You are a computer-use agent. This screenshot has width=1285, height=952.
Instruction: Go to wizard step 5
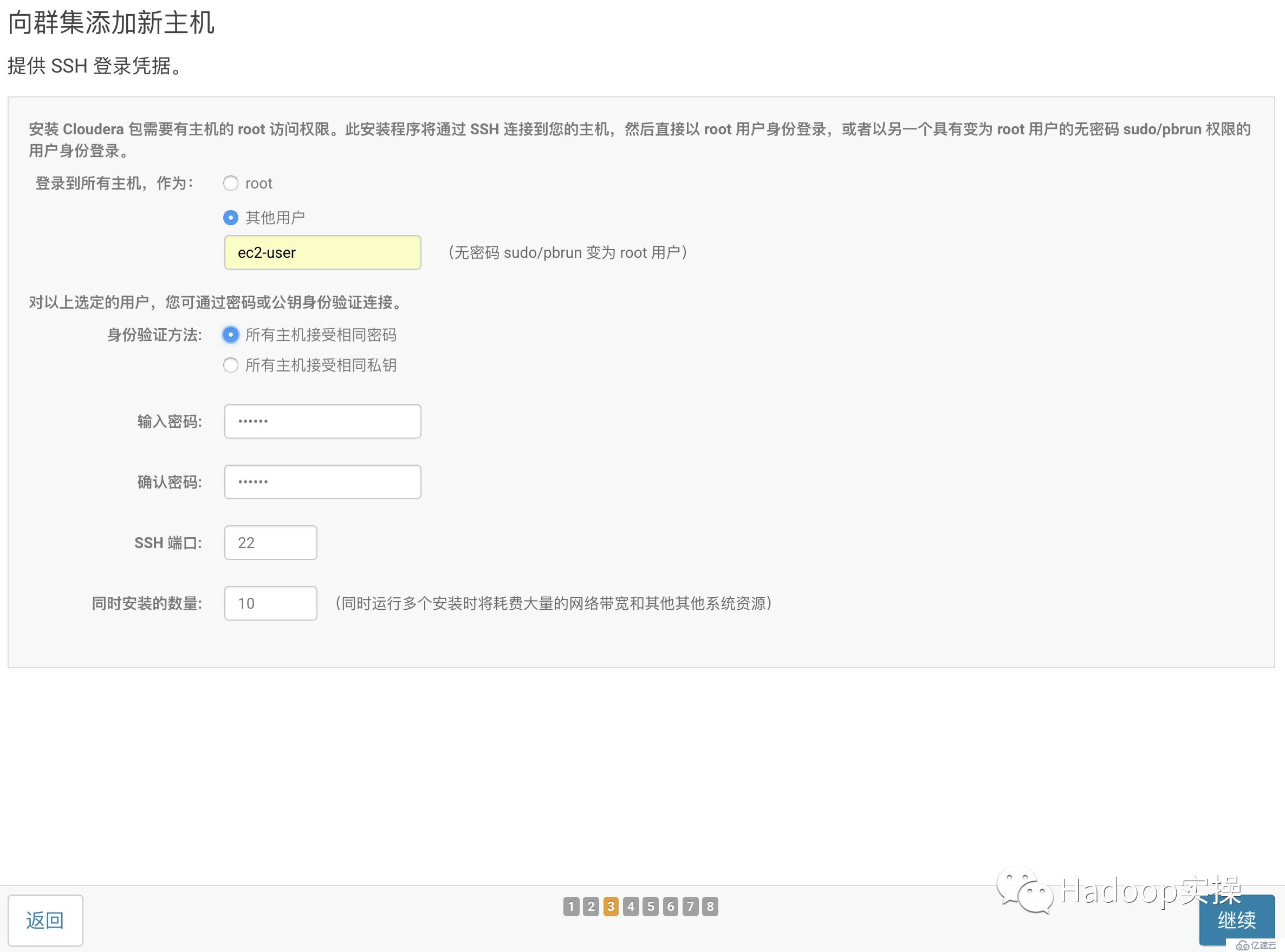(651, 907)
